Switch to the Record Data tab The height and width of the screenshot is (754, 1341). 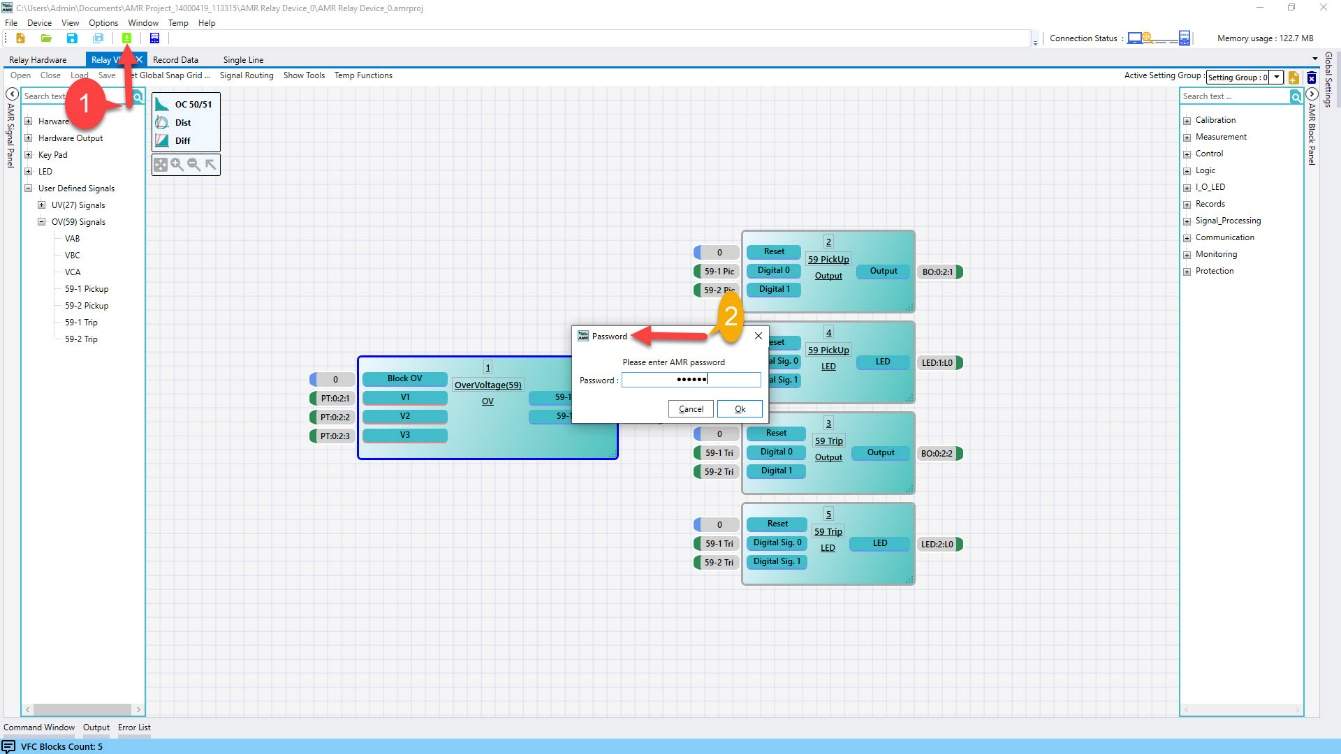[x=175, y=60]
